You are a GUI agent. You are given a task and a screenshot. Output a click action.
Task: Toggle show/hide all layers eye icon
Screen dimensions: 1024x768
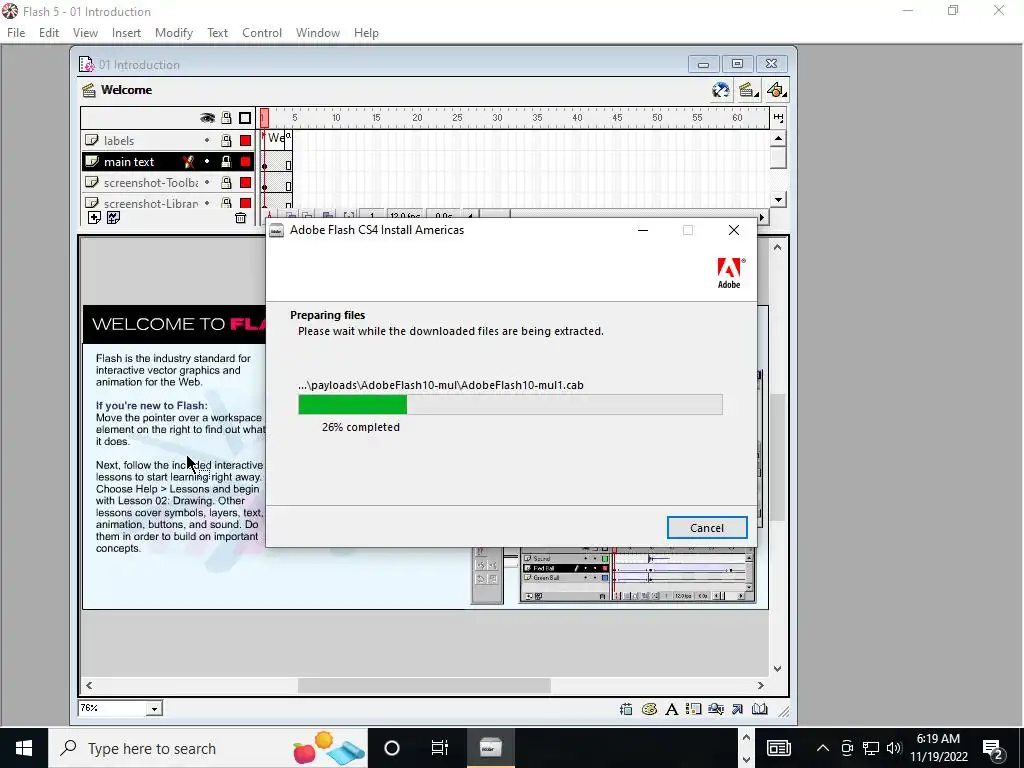click(207, 118)
